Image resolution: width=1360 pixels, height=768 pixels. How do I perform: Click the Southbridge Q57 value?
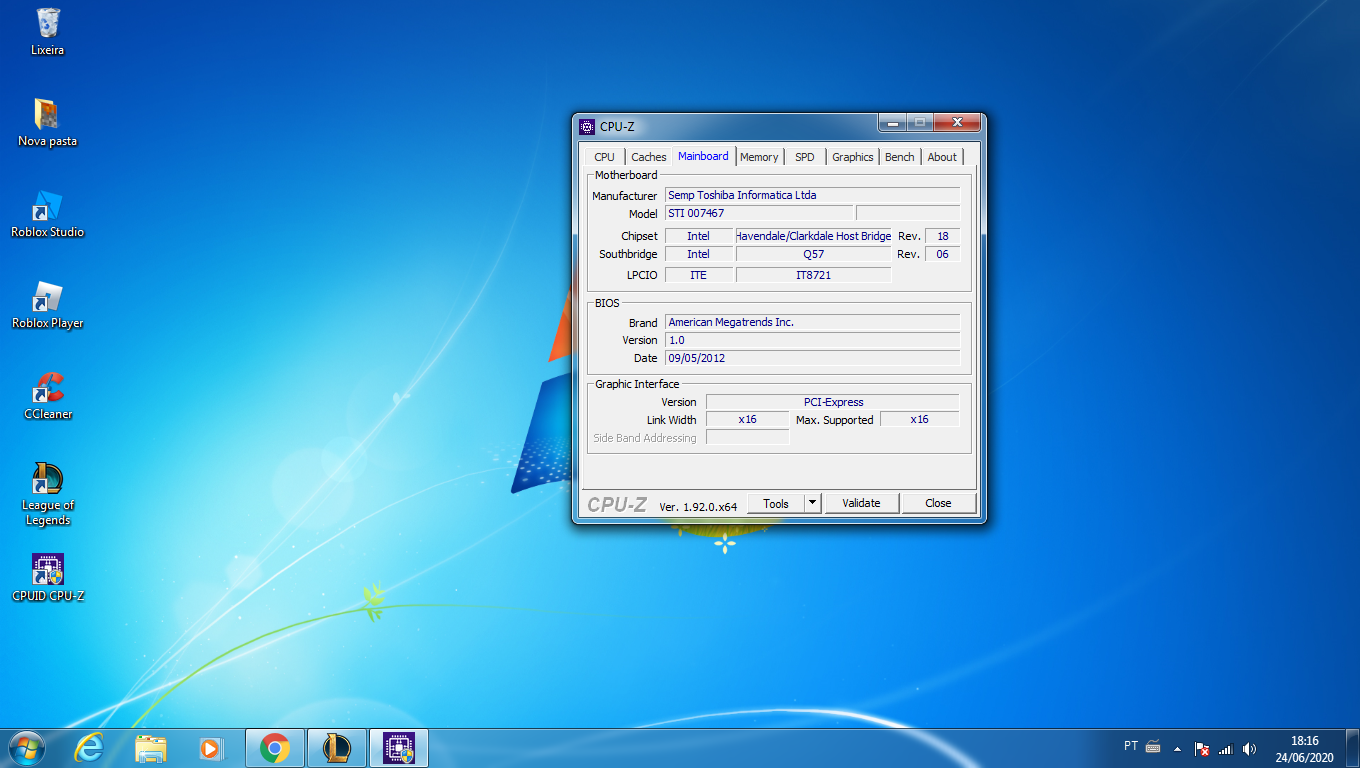pos(813,254)
